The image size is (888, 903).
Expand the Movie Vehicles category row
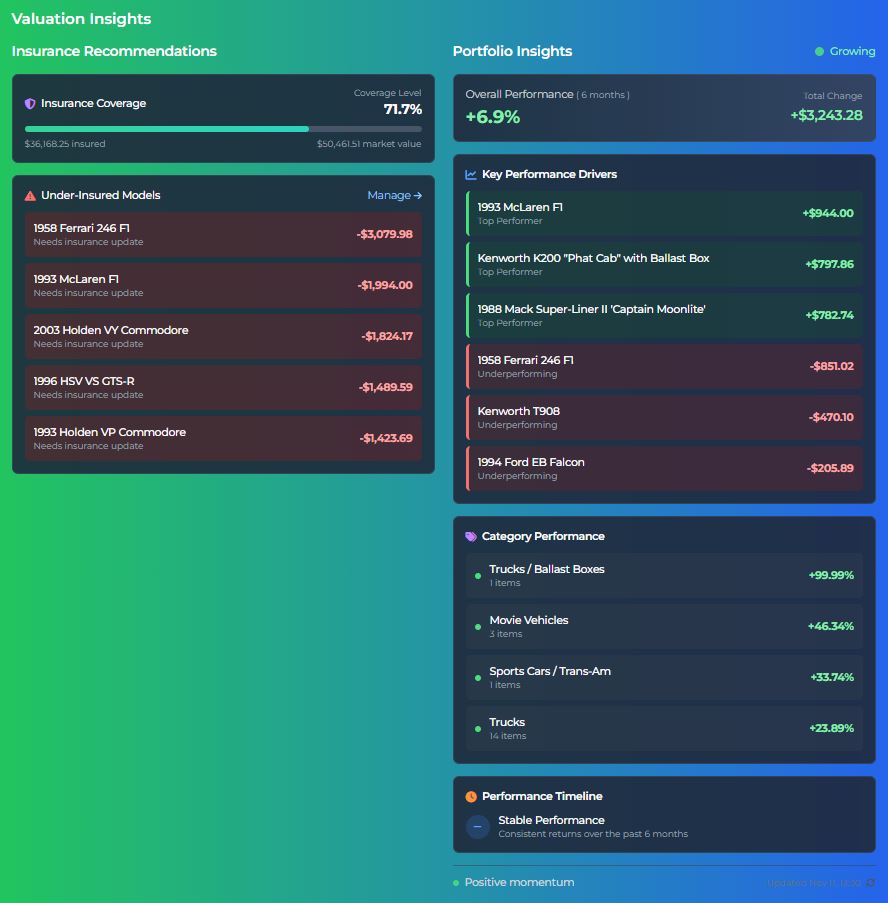[x=664, y=626]
